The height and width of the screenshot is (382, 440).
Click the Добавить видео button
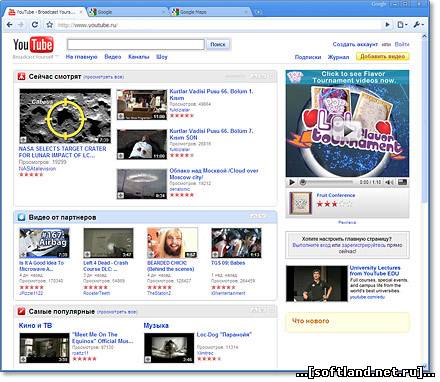pos(383,57)
